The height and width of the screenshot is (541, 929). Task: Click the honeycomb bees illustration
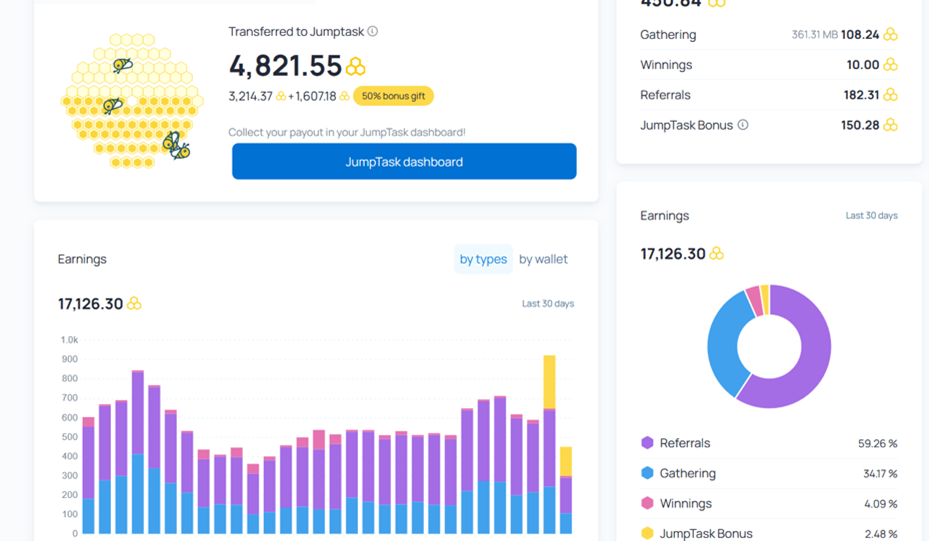tap(127, 100)
